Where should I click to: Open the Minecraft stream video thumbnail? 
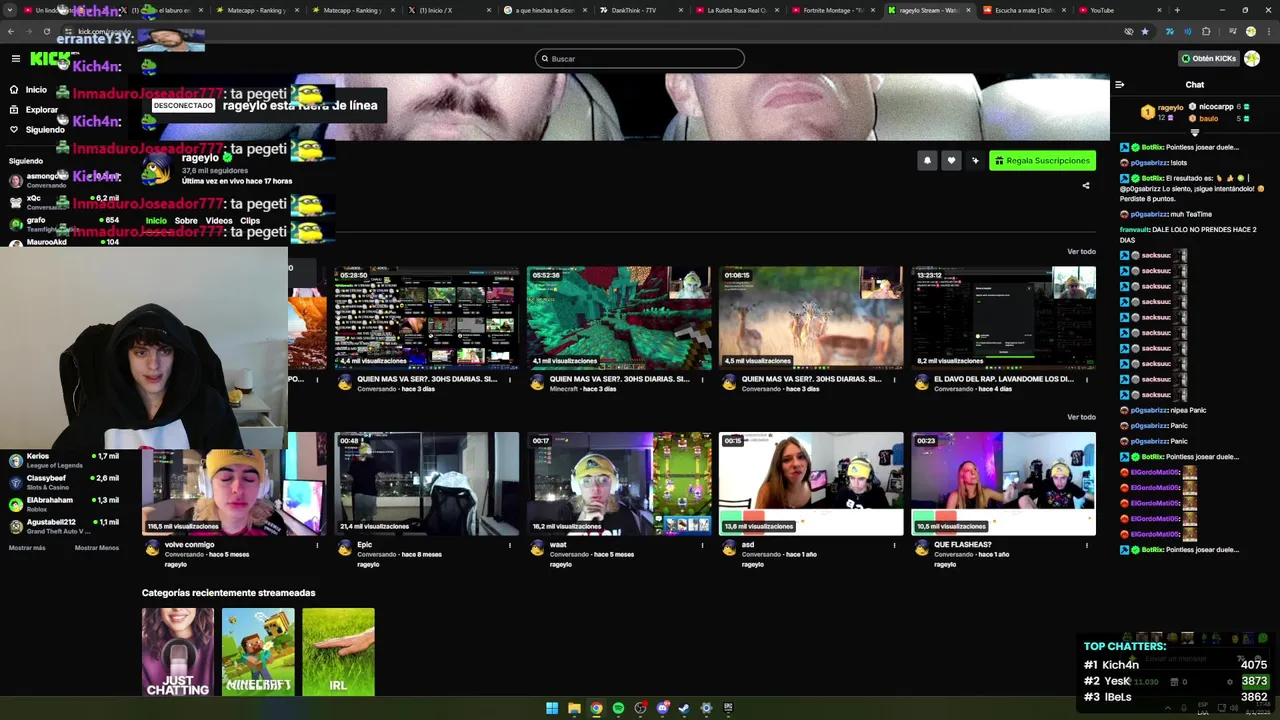tap(619, 318)
